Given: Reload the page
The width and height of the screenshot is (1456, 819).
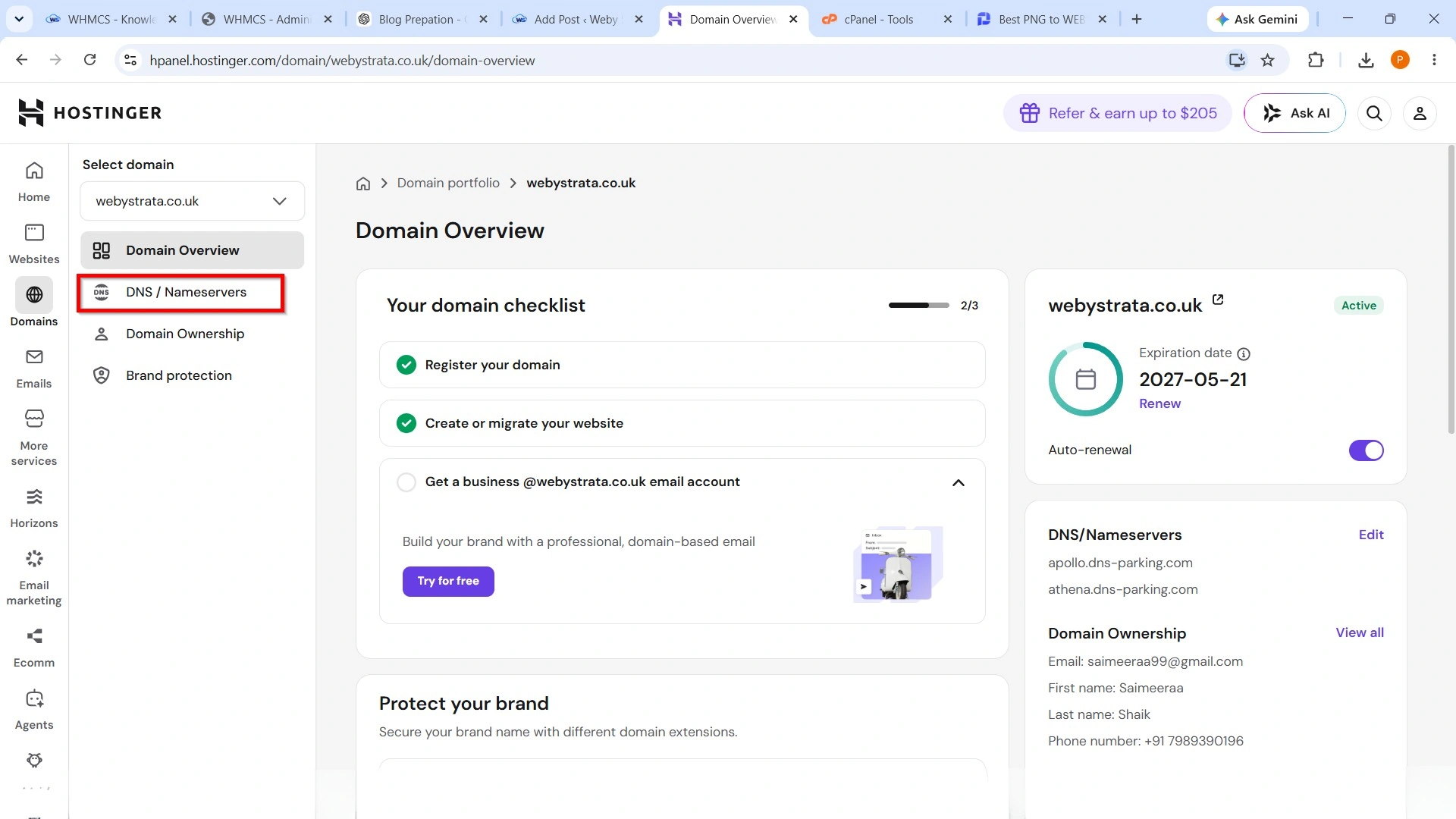Looking at the screenshot, I should tap(89, 60).
